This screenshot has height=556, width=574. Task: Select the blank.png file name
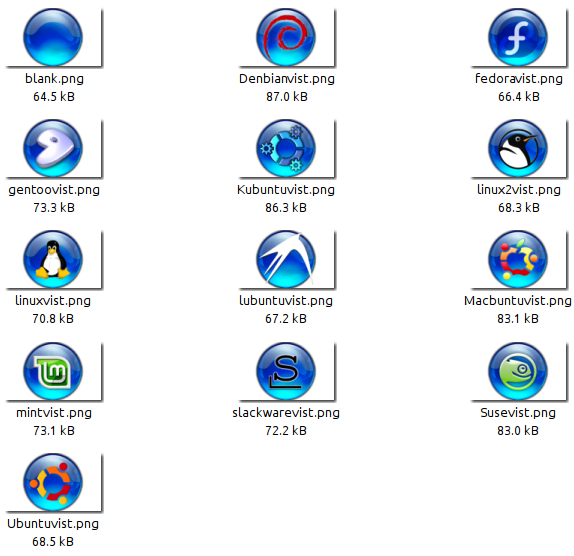54,79
